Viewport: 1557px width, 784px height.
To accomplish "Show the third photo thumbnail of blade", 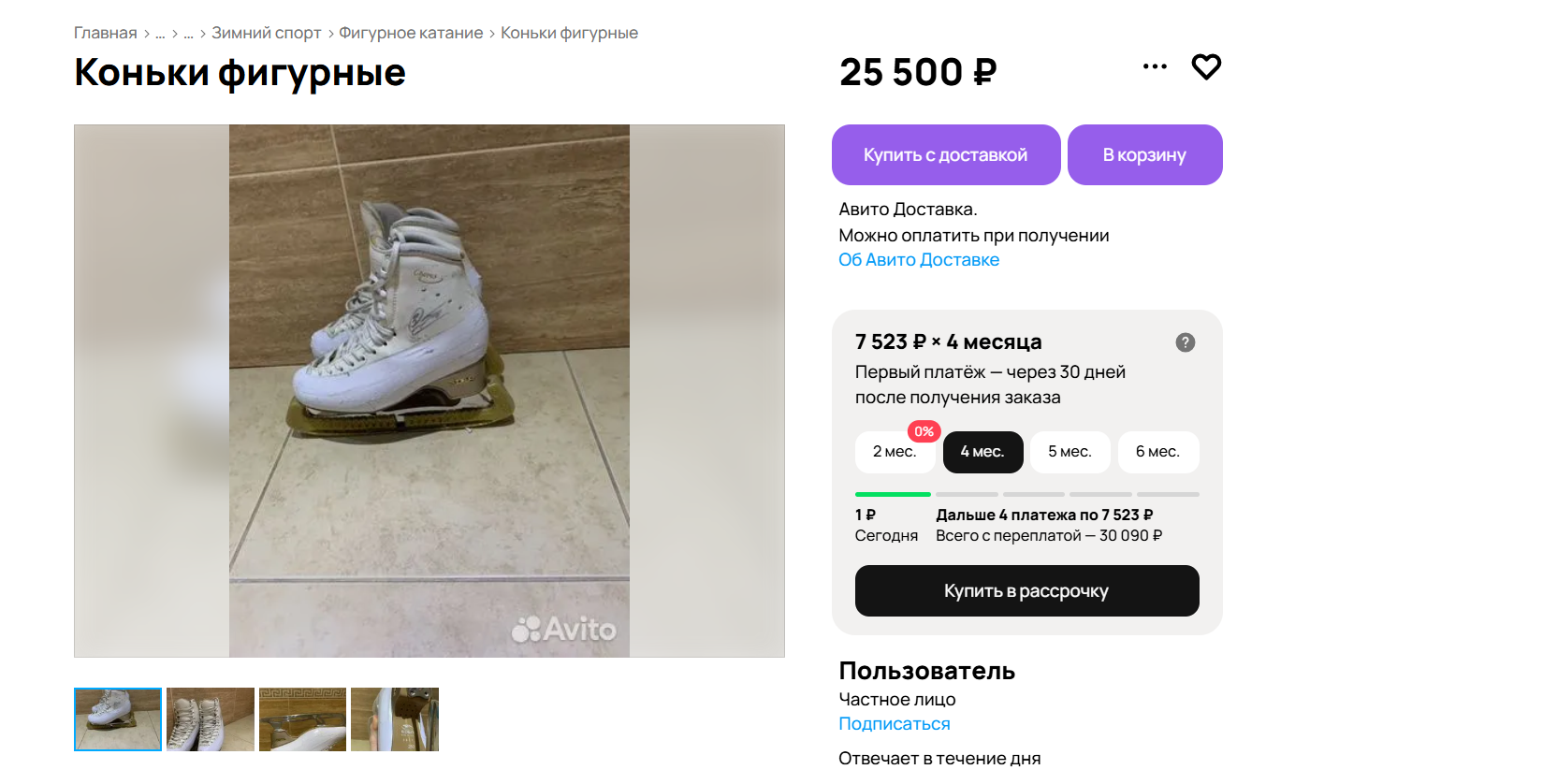I will [x=302, y=719].
